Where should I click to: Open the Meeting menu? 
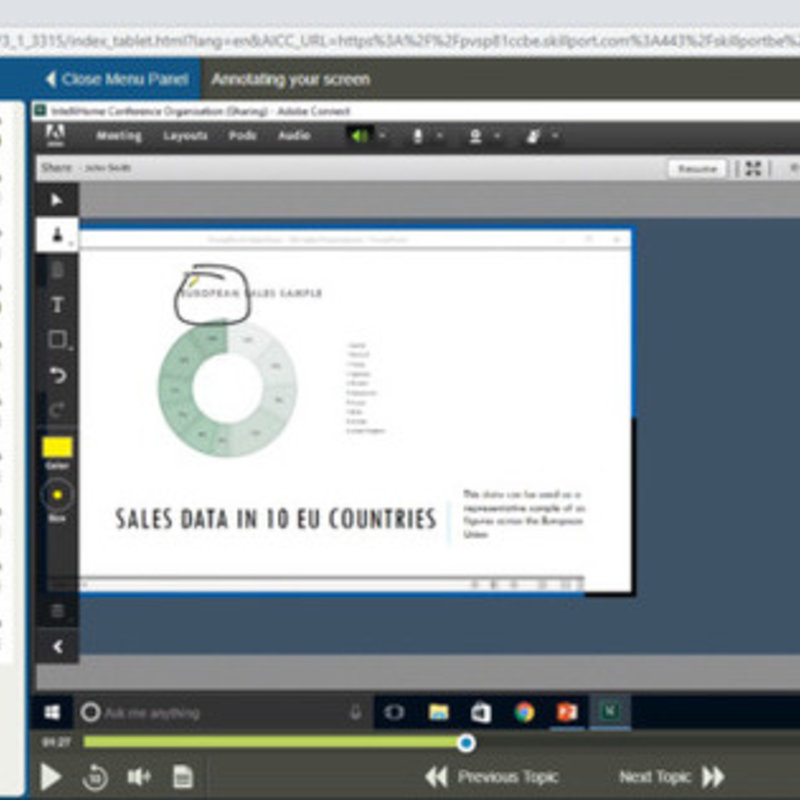pos(118,136)
